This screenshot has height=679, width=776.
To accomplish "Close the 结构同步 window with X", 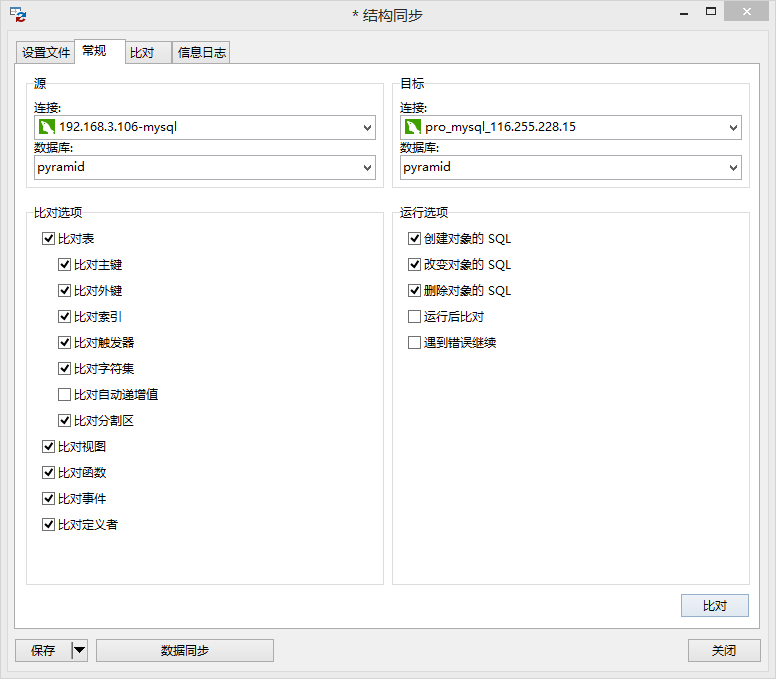I will pos(746,12).
